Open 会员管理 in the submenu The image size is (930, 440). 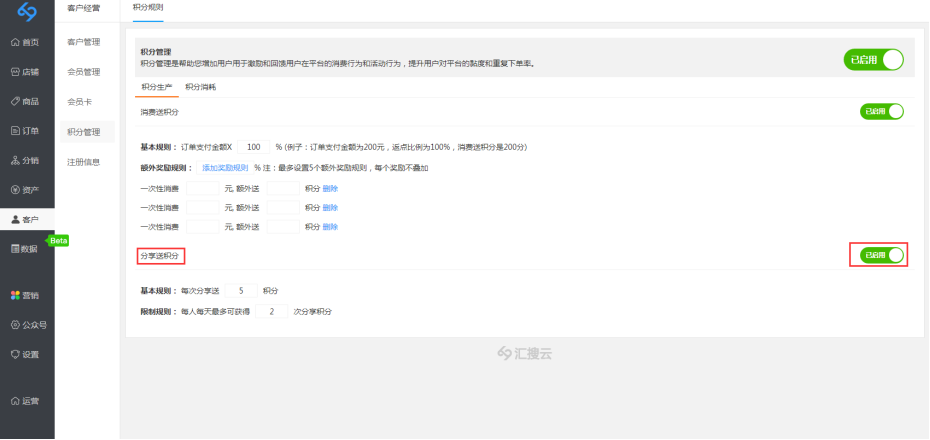click(84, 72)
